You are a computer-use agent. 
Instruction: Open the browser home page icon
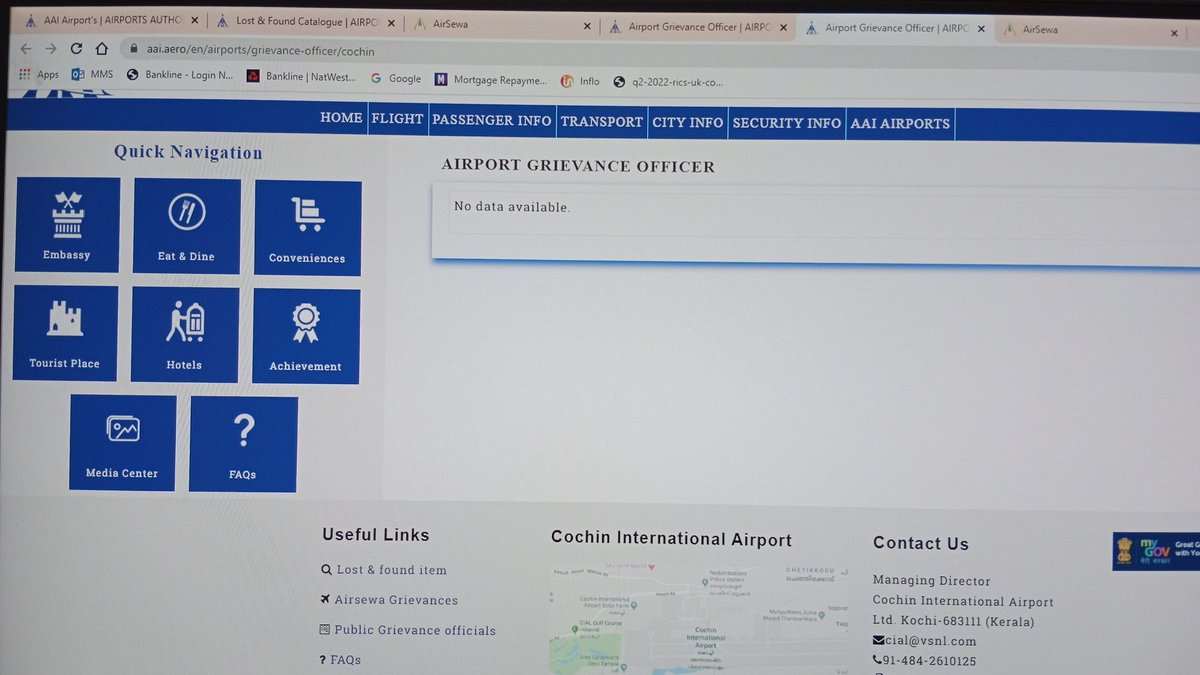click(101, 48)
